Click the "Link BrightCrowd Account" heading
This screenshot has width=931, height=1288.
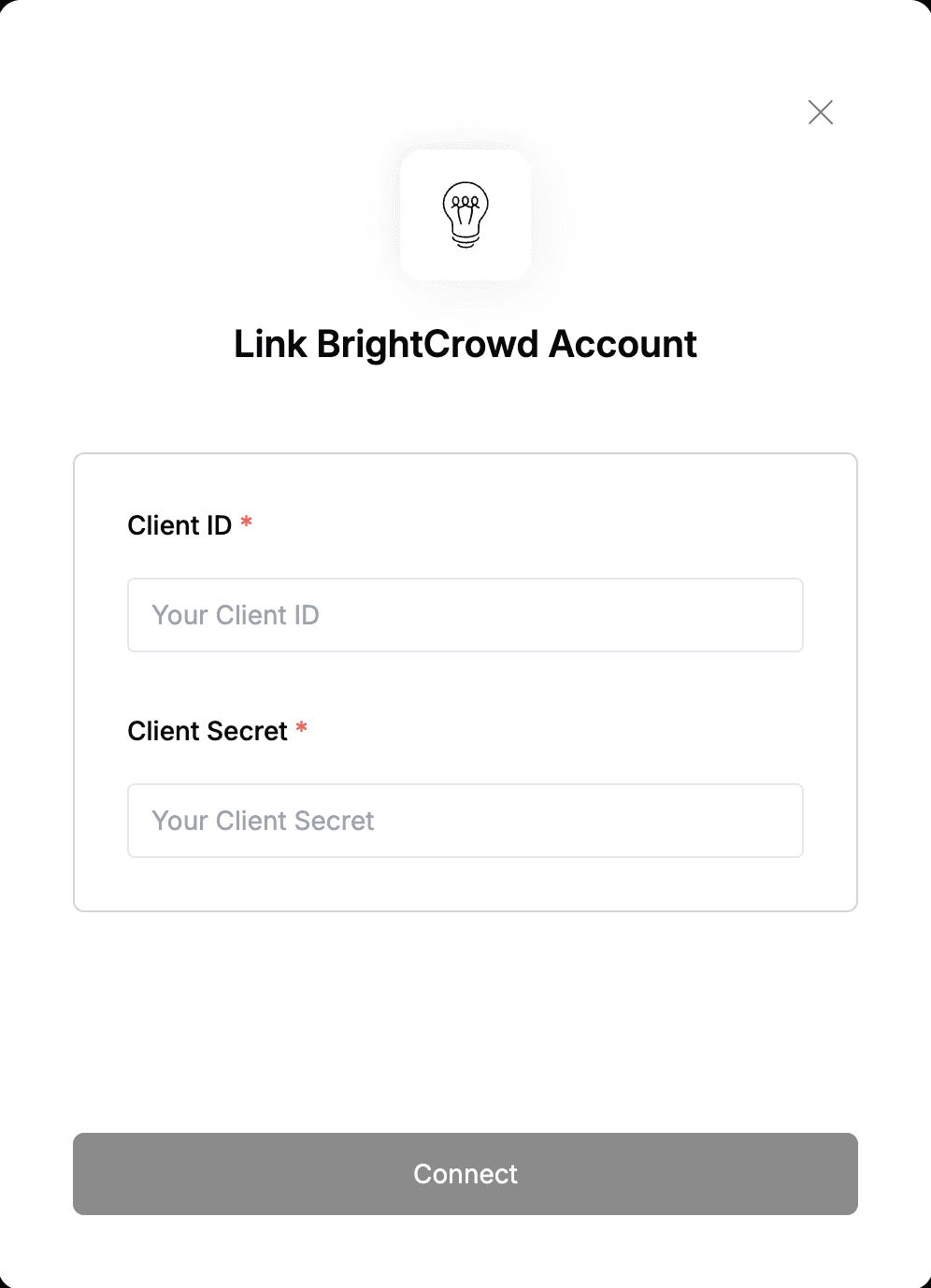pyautogui.click(x=465, y=344)
